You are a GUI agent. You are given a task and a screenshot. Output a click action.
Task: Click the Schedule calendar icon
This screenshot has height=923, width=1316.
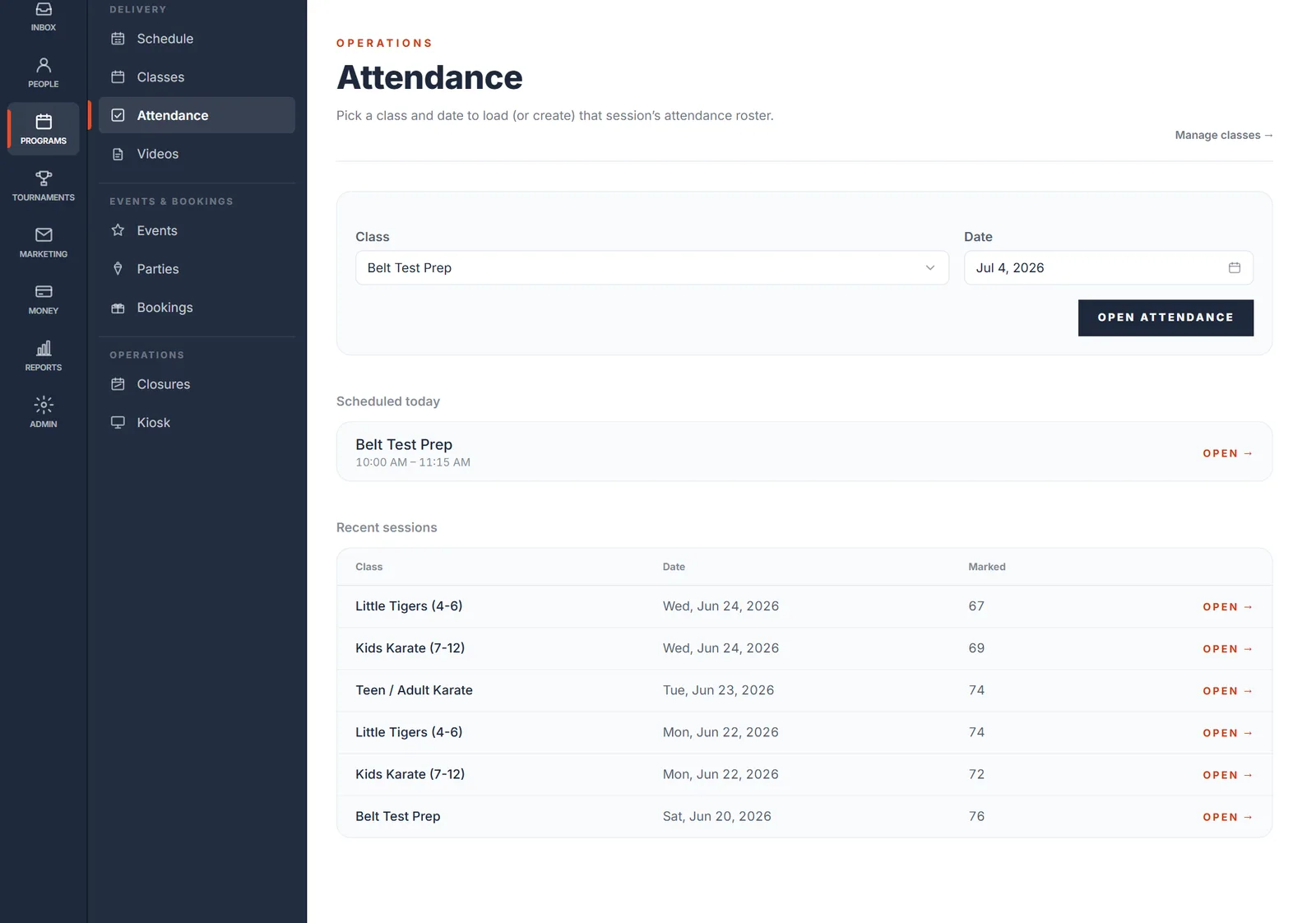[x=118, y=39]
